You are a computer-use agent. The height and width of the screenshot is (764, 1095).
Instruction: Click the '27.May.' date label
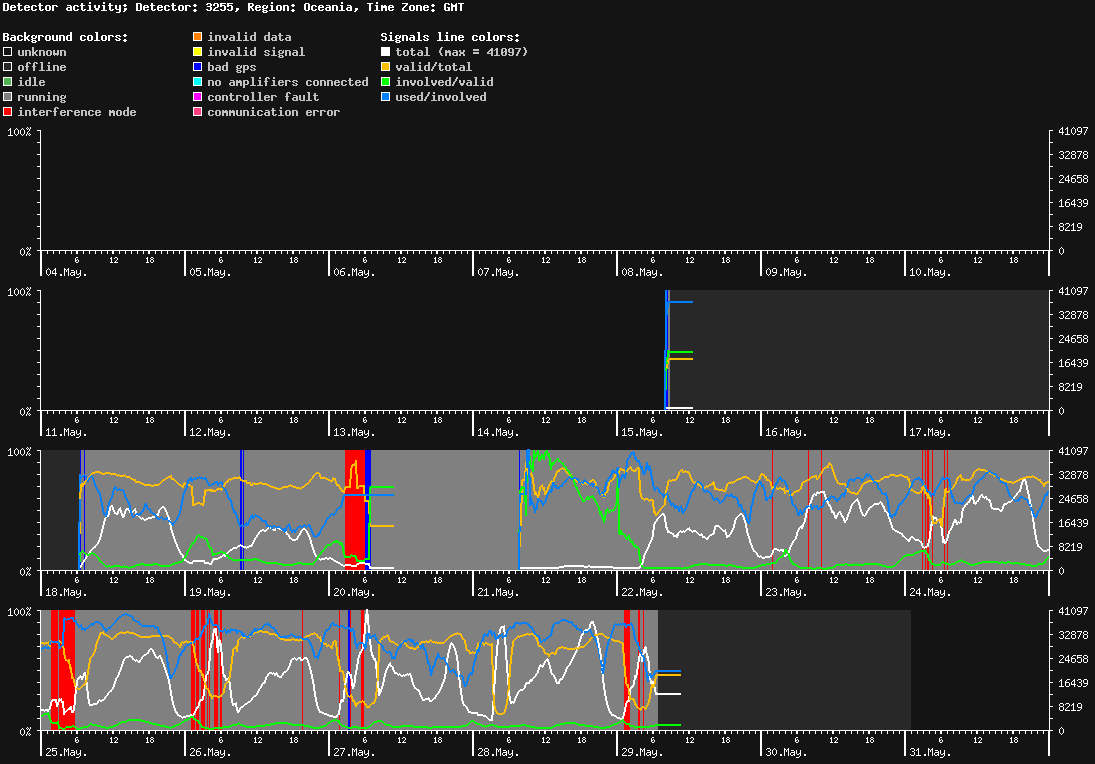pos(354,752)
